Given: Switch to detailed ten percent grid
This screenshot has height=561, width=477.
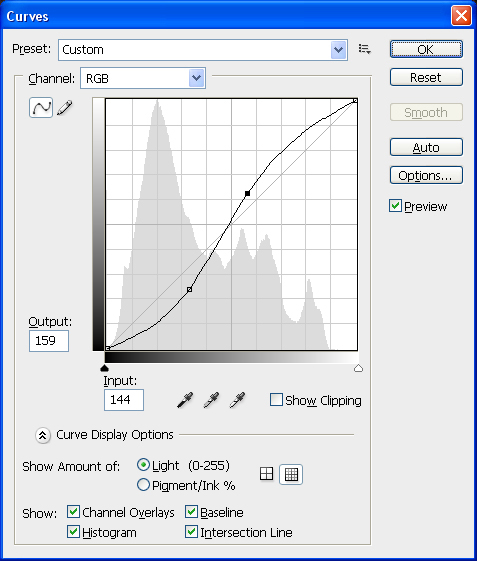Looking at the screenshot, I should (291, 474).
